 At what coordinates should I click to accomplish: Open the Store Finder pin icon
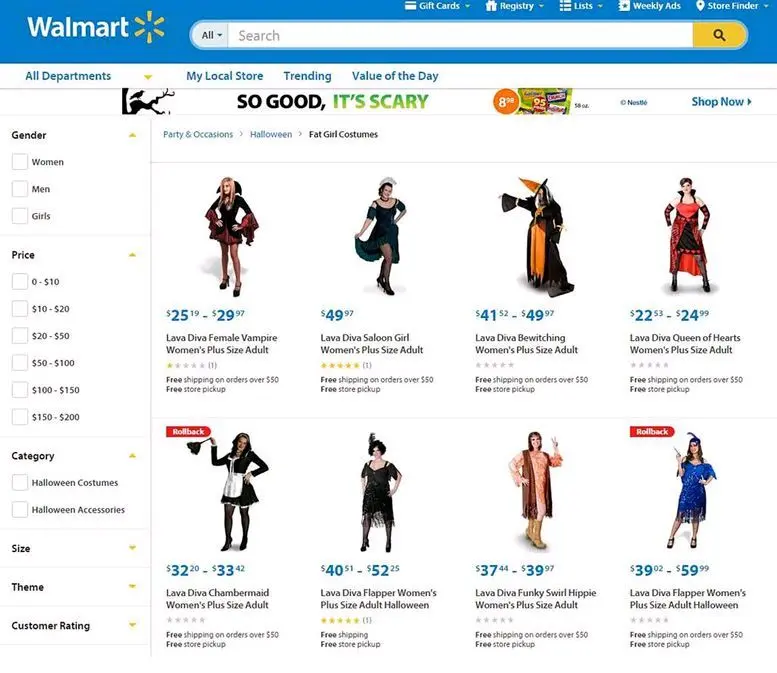tap(700, 6)
